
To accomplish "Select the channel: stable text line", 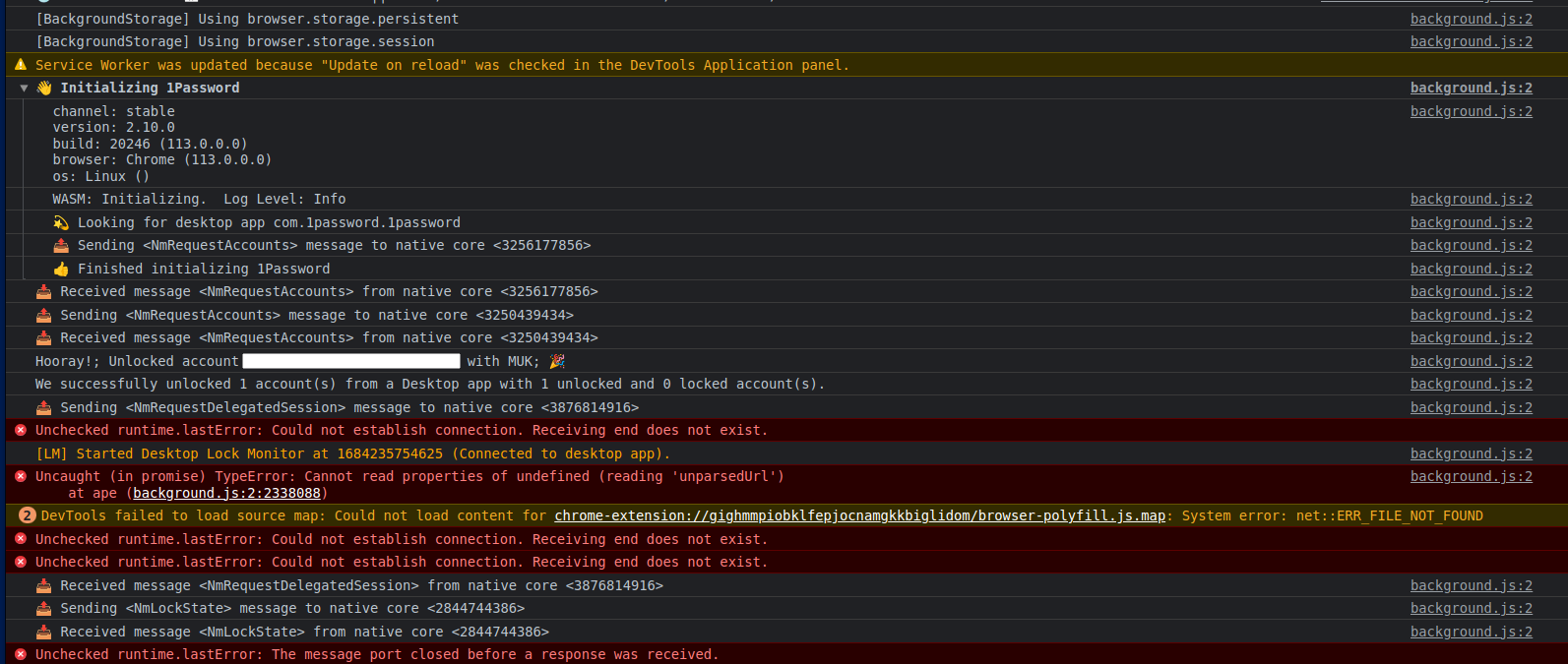I will [114, 111].
